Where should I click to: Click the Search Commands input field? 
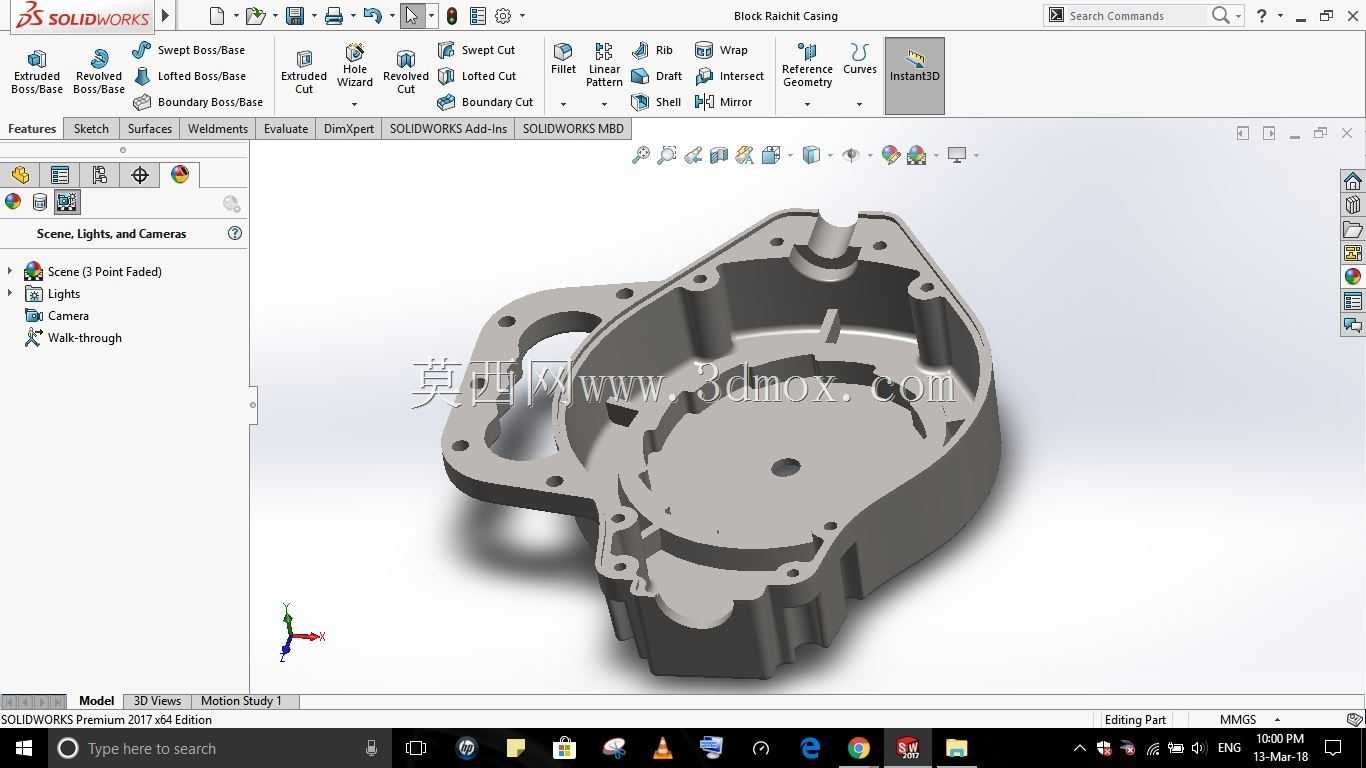(x=1136, y=16)
